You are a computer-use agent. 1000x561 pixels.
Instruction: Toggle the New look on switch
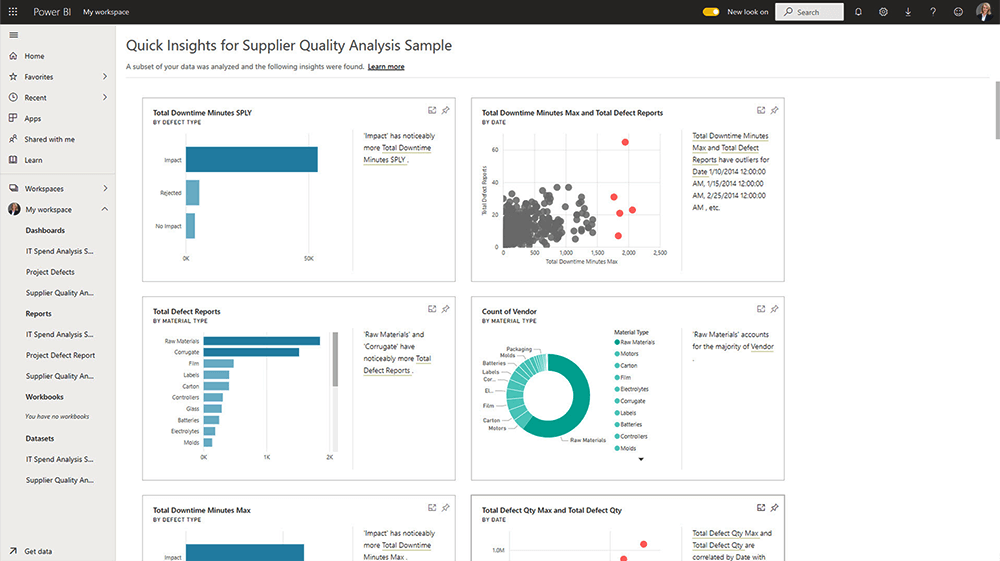(711, 12)
